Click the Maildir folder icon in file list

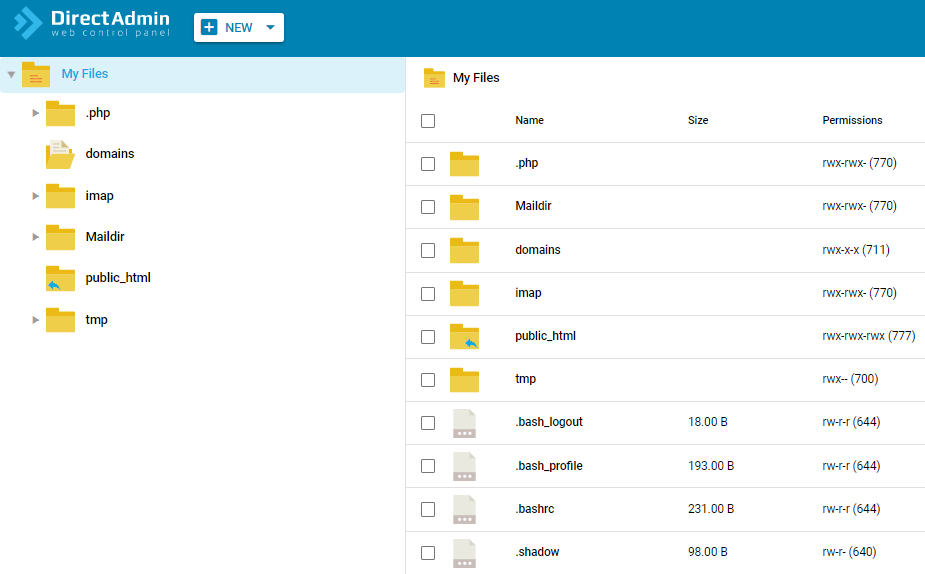pyautogui.click(x=464, y=207)
